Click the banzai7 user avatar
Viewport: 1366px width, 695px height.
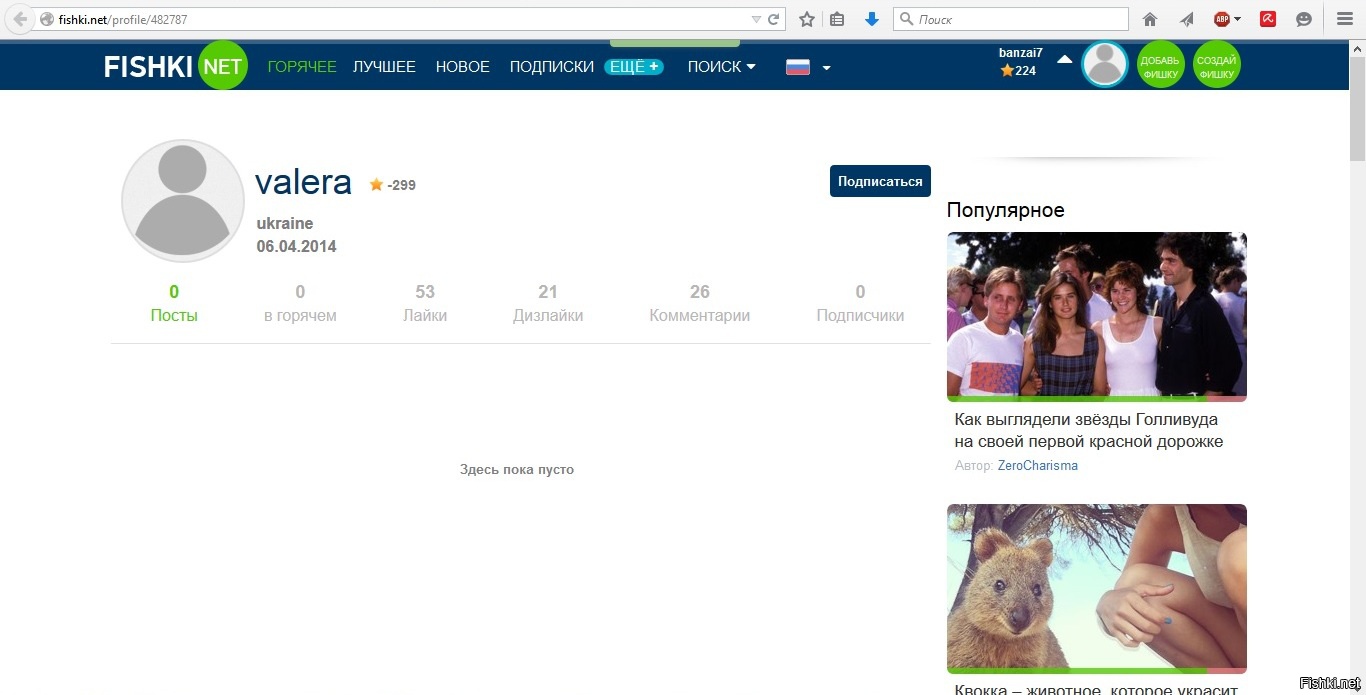(1105, 65)
